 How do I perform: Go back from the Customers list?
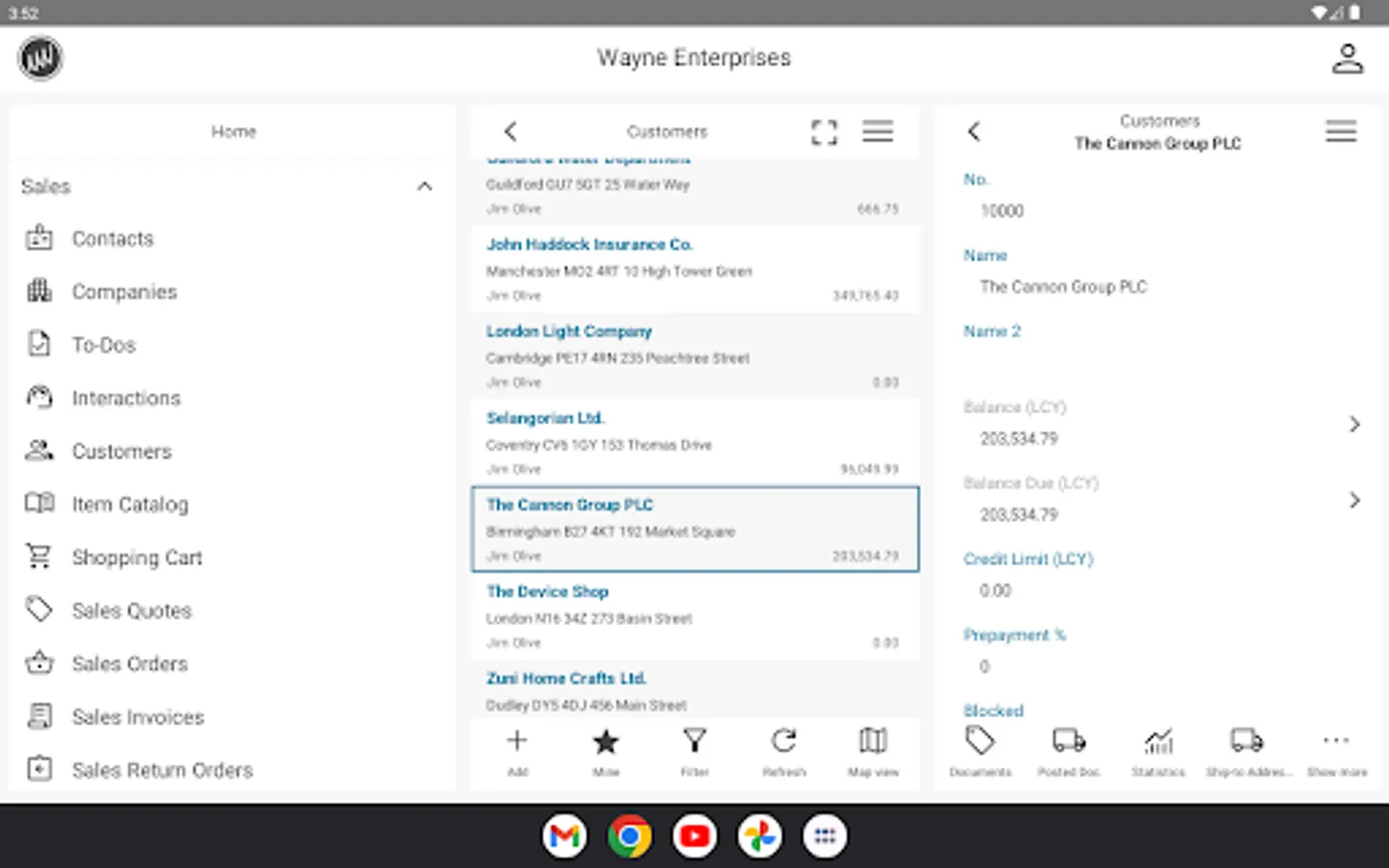click(511, 131)
